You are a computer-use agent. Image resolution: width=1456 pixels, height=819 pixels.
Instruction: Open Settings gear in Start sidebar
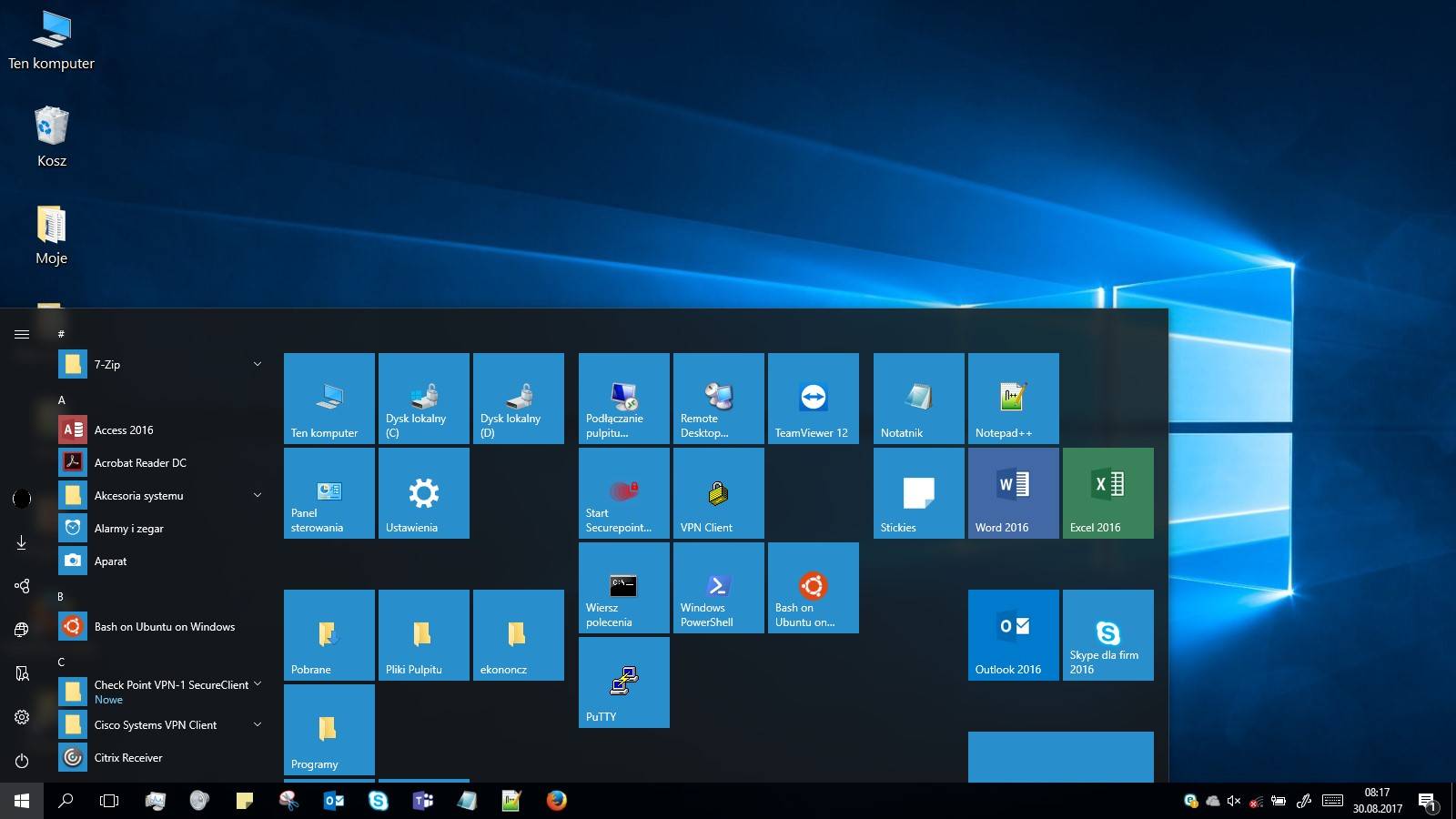(22, 717)
